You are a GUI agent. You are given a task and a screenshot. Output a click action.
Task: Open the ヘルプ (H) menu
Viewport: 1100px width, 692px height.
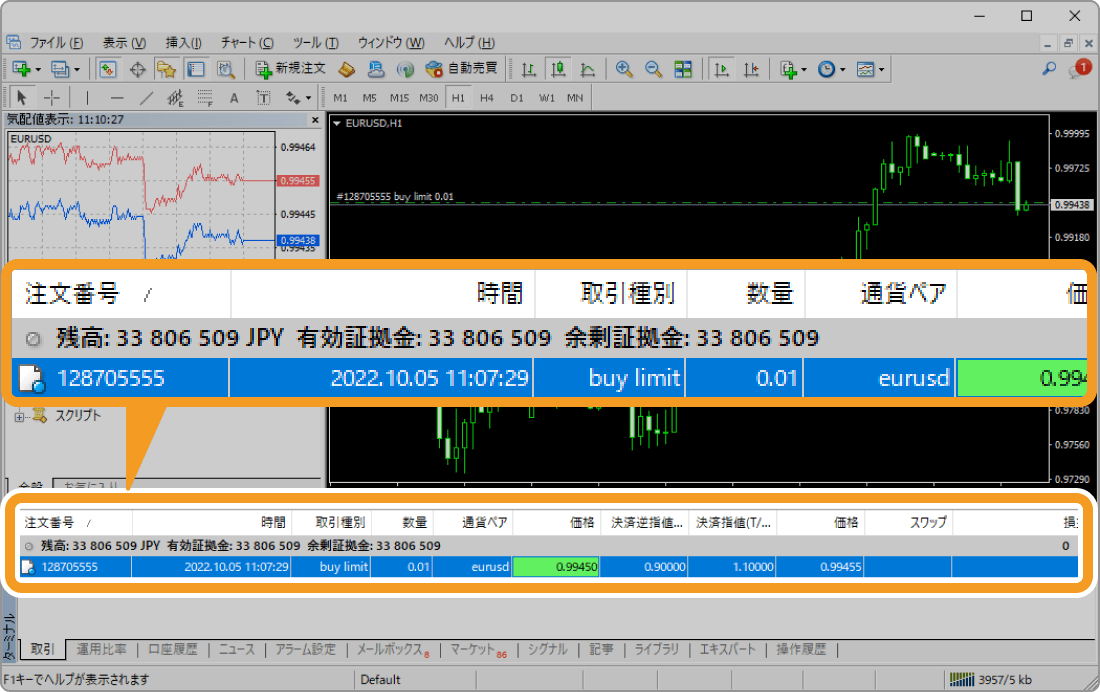(469, 43)
